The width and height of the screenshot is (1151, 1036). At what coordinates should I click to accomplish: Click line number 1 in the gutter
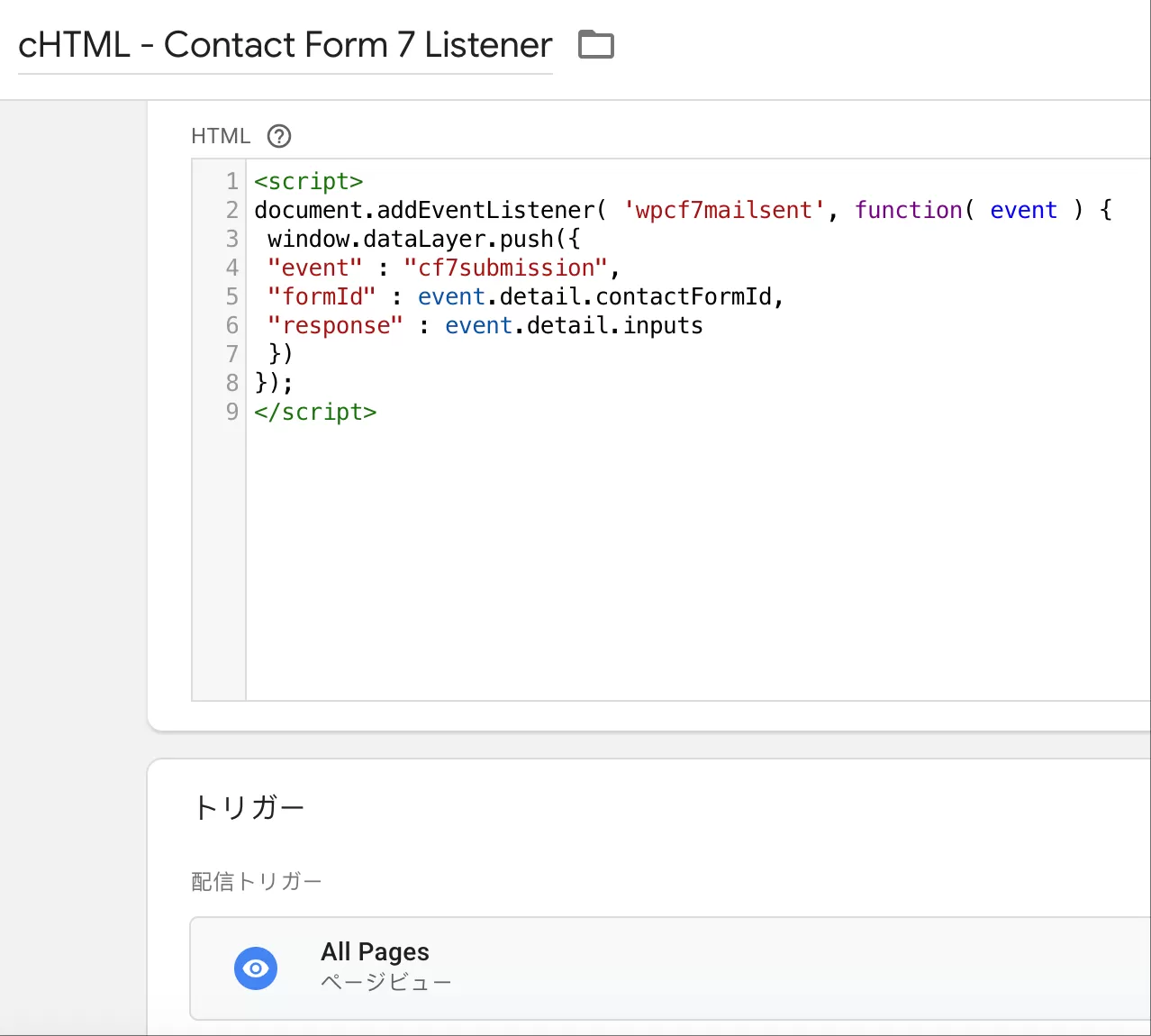point(232,181)
